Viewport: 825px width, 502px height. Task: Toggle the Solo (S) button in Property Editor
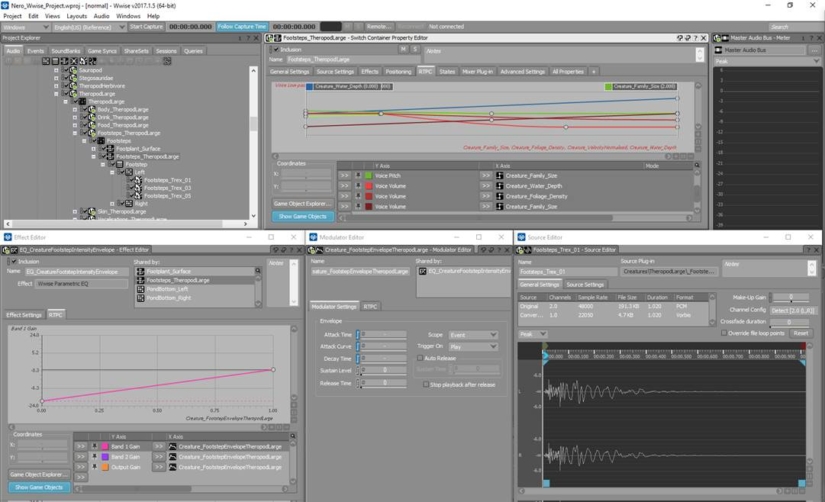[x=415, y=49]
